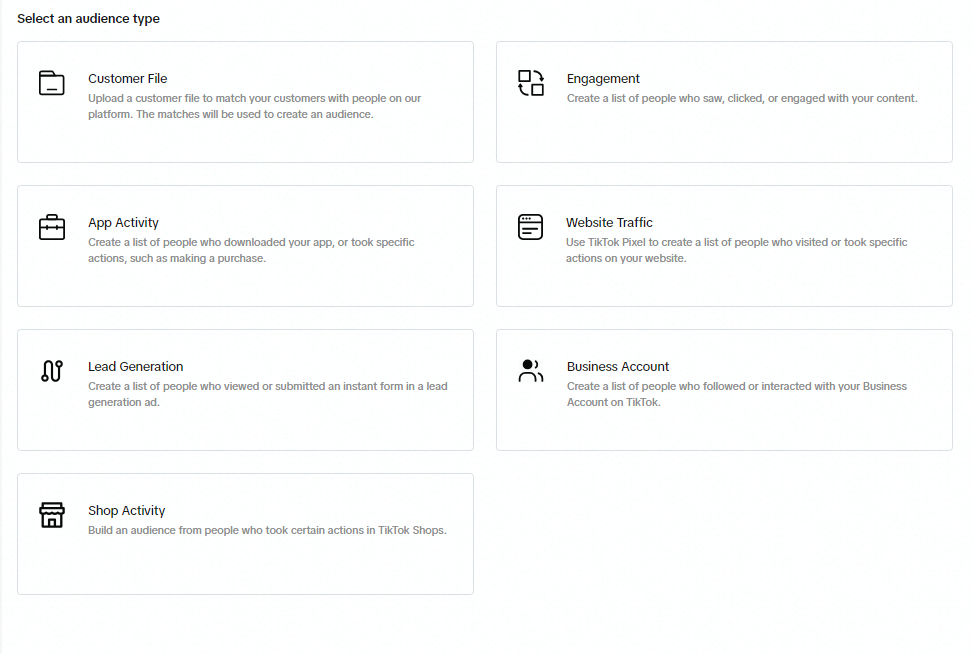The image size is (974, 654).
Task: Click the Business Account people icon
Action: pyautogui.click(x=531, y=371)
